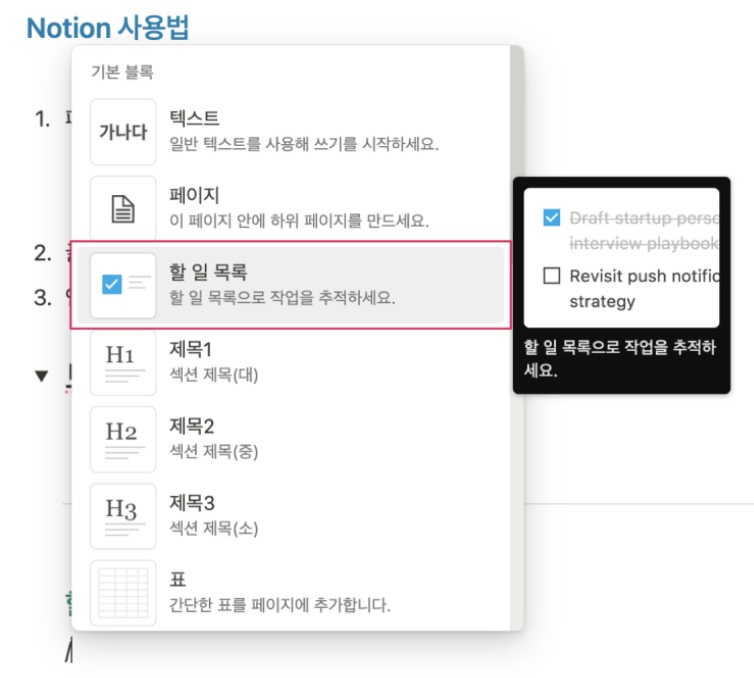Click the 섹션 제목(대) description

point(214,375)
